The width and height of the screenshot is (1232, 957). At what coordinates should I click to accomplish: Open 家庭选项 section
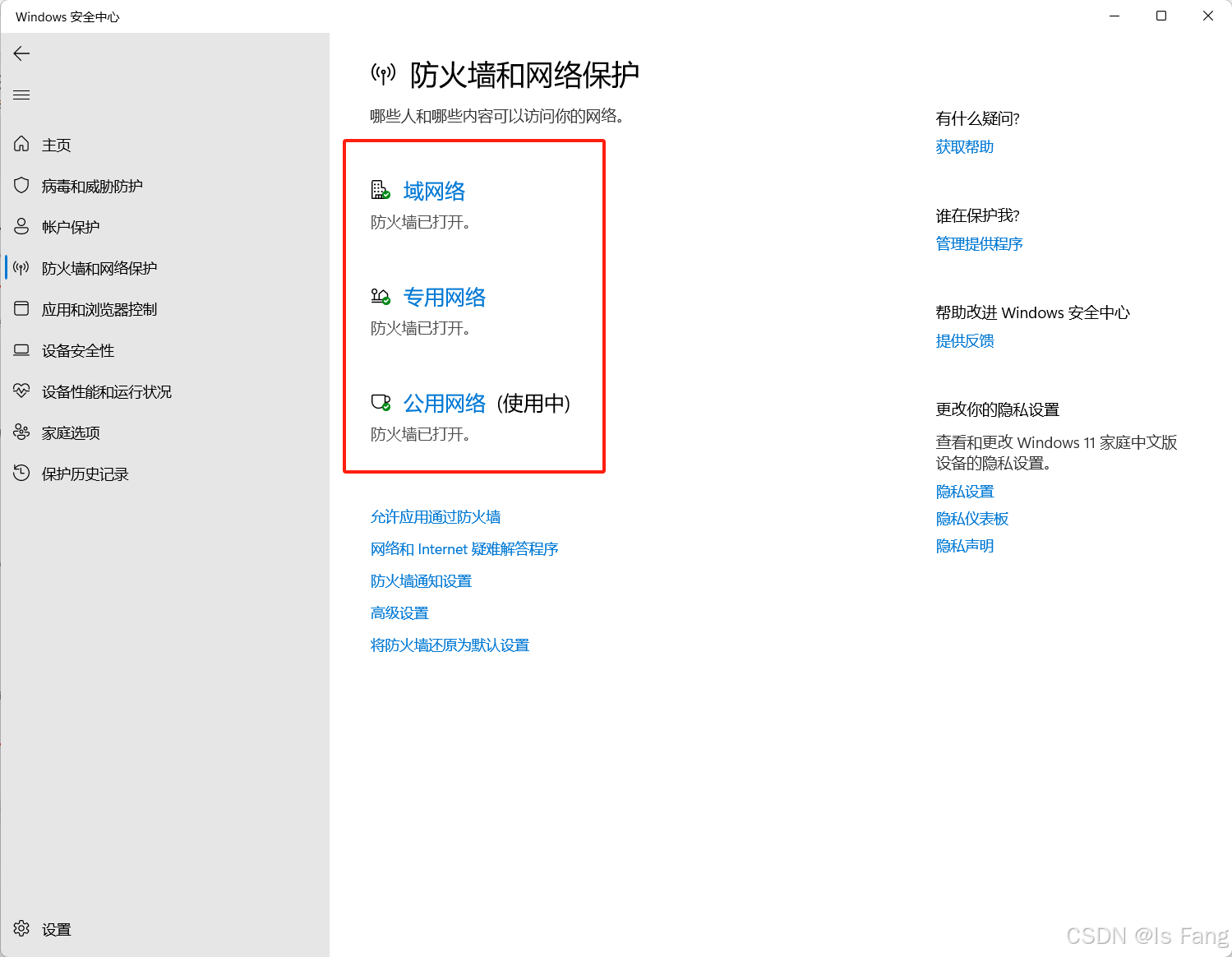(71, 432)
